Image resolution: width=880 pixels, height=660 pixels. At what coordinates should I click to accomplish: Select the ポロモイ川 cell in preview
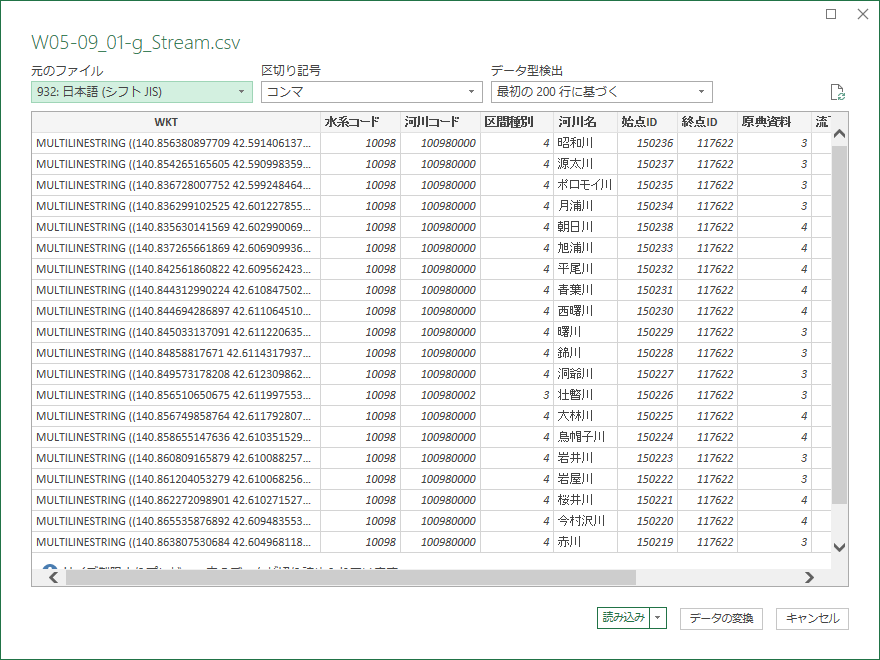pos(584,185)
